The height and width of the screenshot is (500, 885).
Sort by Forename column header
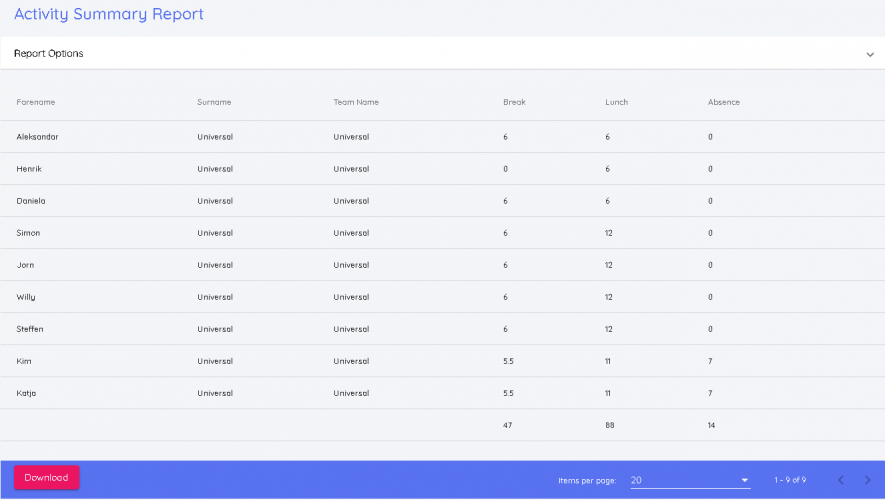(x=36, y=102)
